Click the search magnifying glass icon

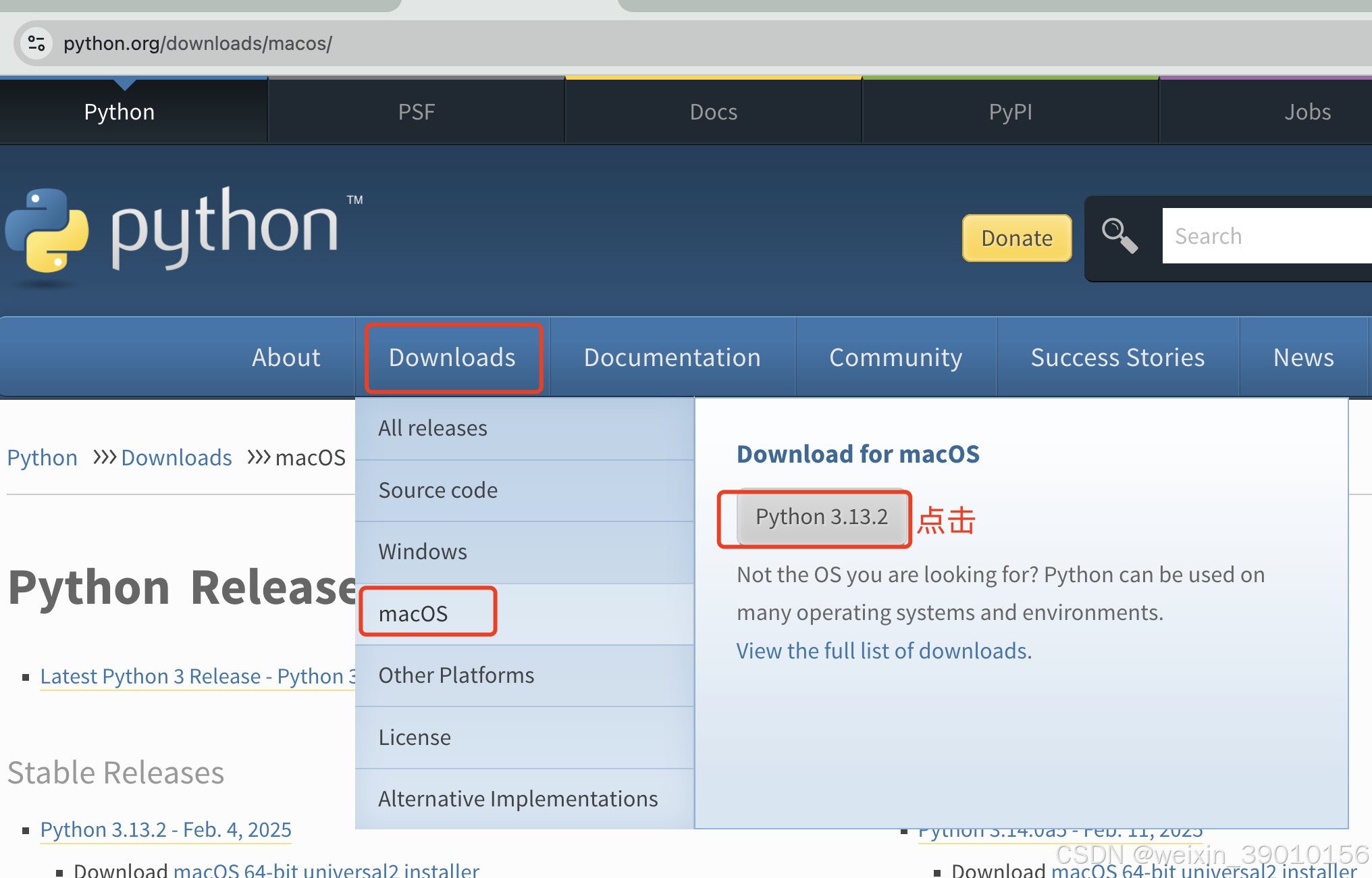pos(1119,235)
